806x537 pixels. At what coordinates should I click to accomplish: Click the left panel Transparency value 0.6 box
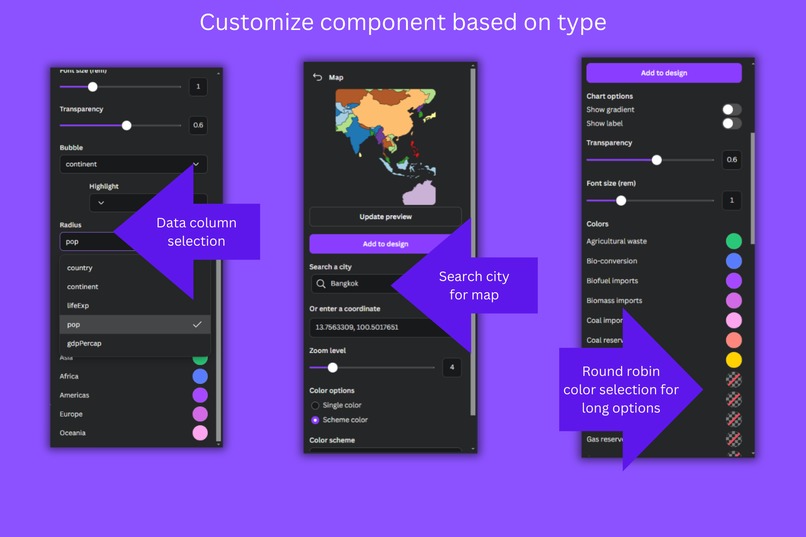coord(198,125)
